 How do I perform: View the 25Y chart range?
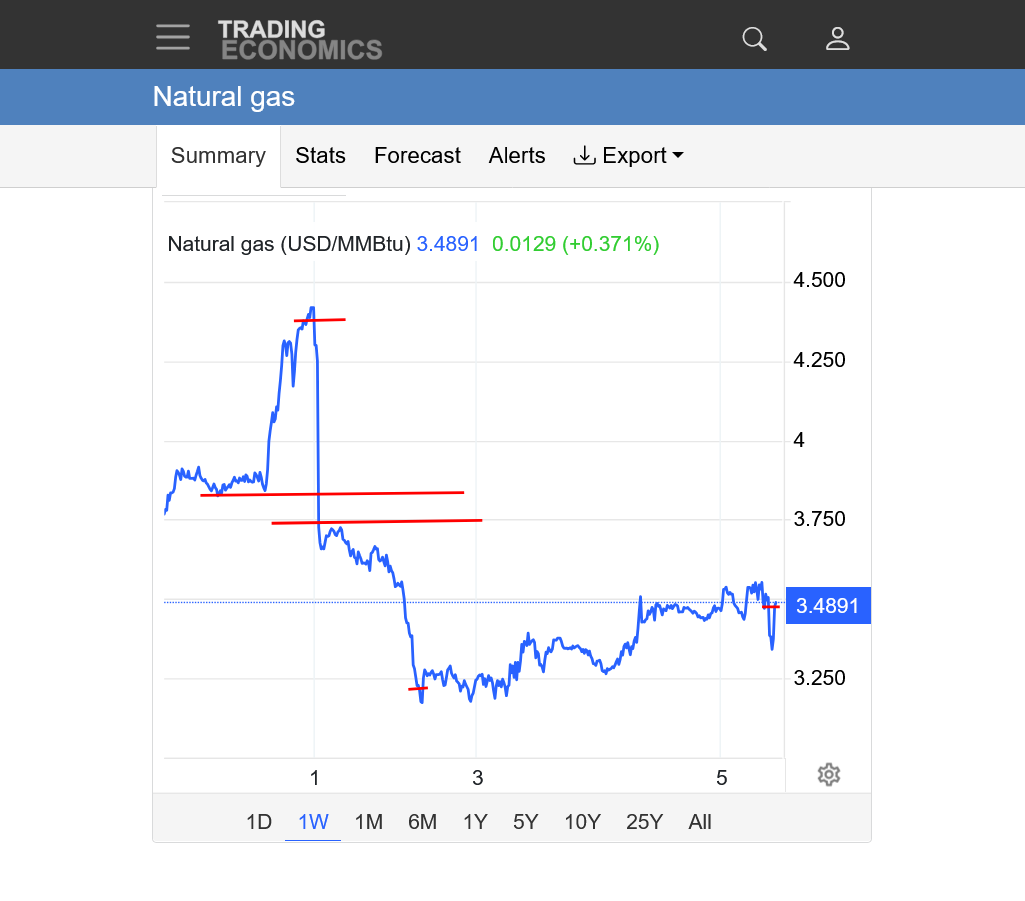pyautogui.click(x=644, y=822)
